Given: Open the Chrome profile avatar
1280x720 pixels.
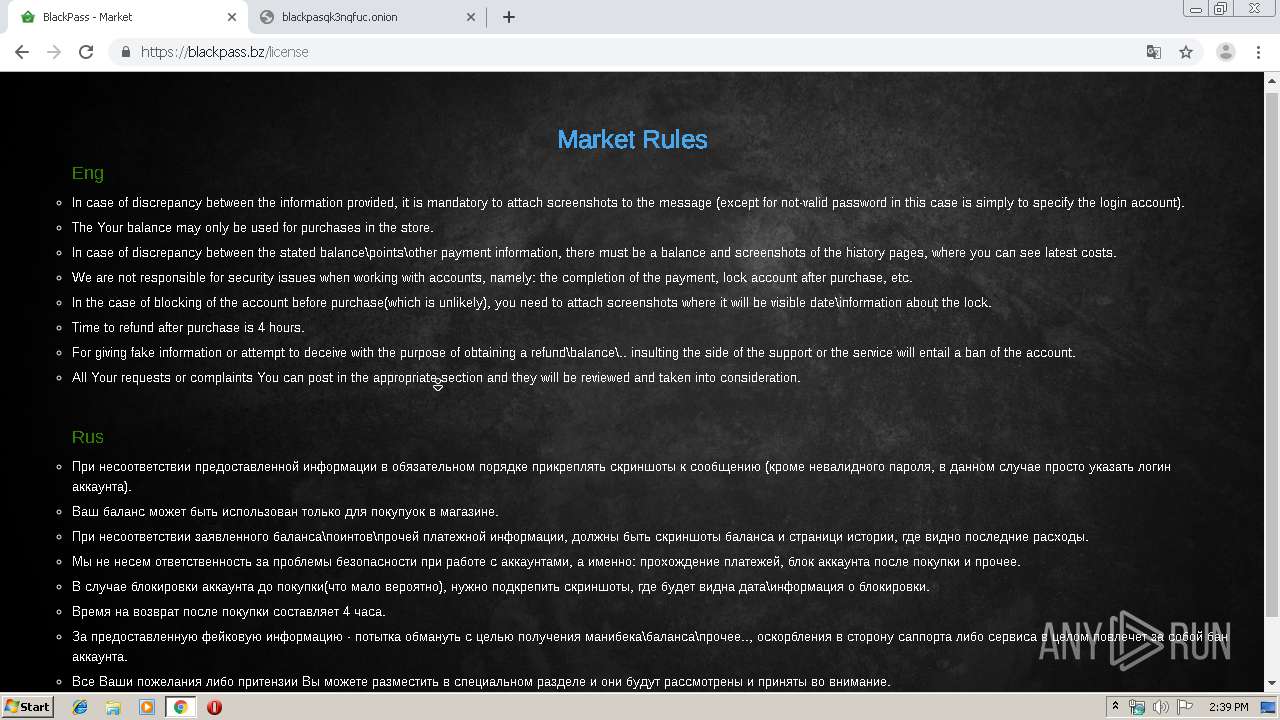Looking at the screenshot, I should (x=1225, y=52).
